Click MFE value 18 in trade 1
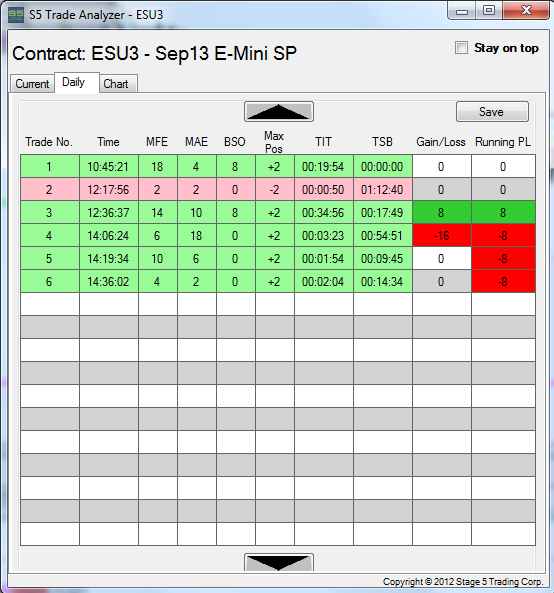This screenshot has width=554, height=593. click(x=158, y=166)
